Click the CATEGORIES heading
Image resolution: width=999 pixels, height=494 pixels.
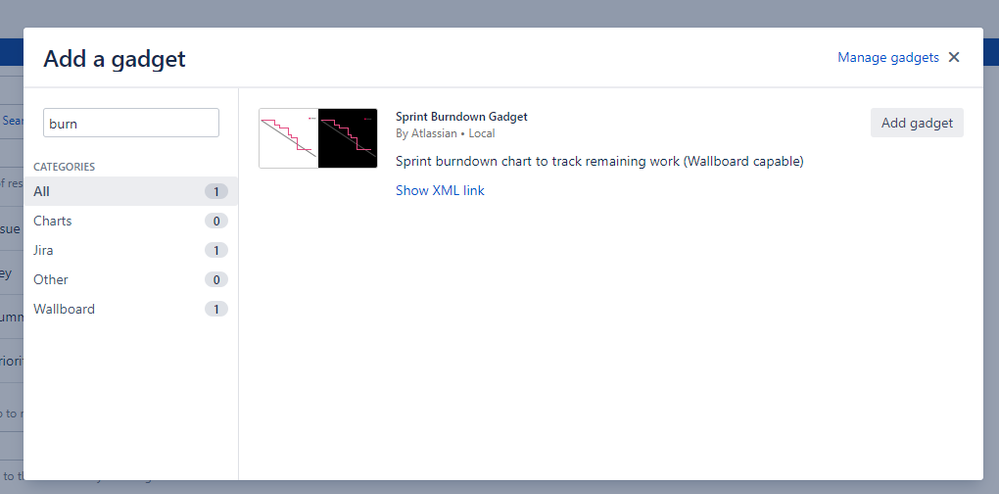coord(64,167)
